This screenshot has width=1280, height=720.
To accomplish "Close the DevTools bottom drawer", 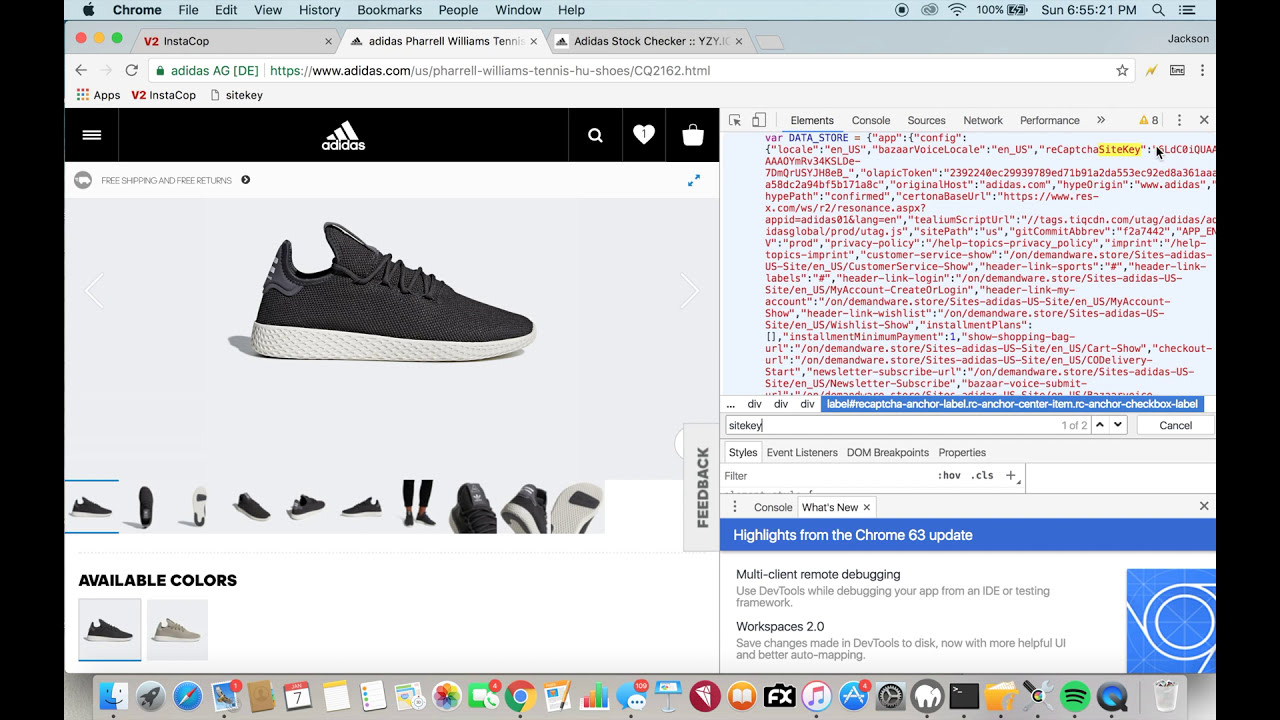I will 1204,507.
